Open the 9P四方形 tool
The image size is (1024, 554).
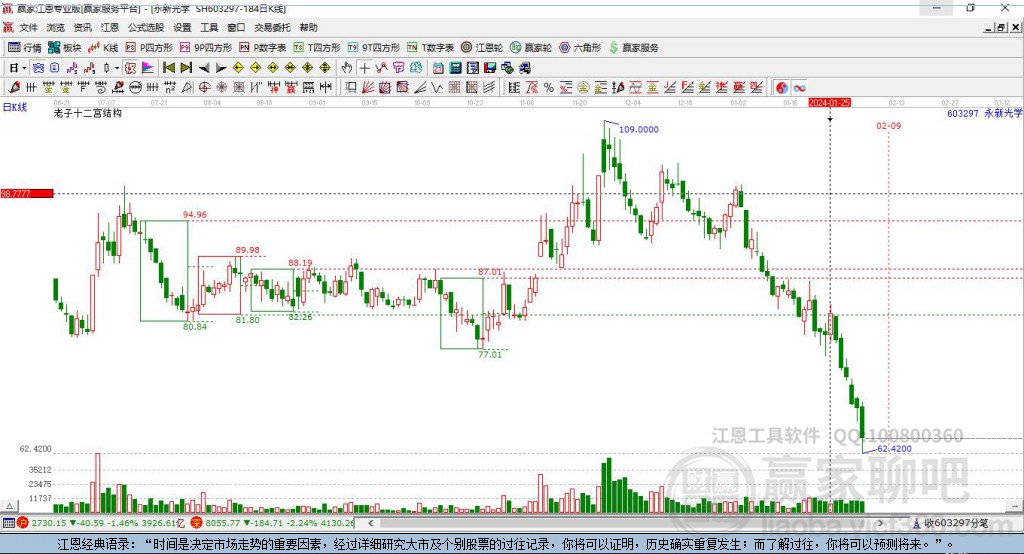point(206,48)
